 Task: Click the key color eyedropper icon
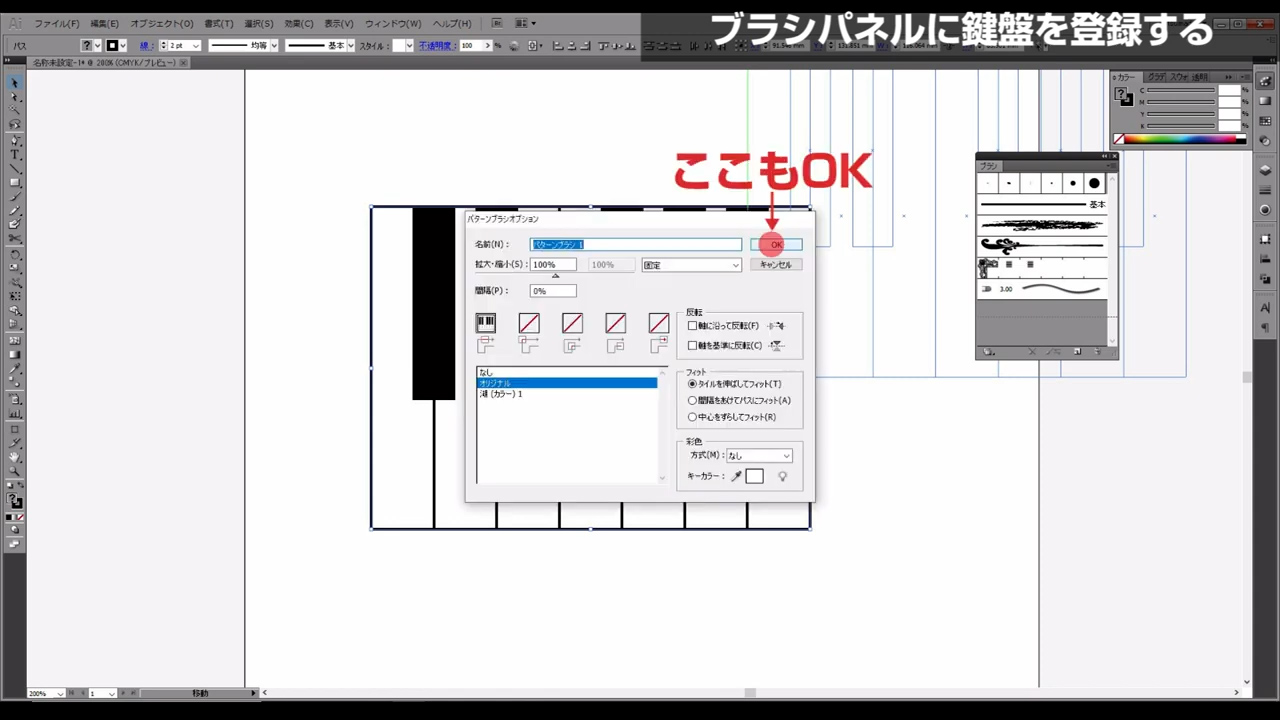click(x=737, y=477)
